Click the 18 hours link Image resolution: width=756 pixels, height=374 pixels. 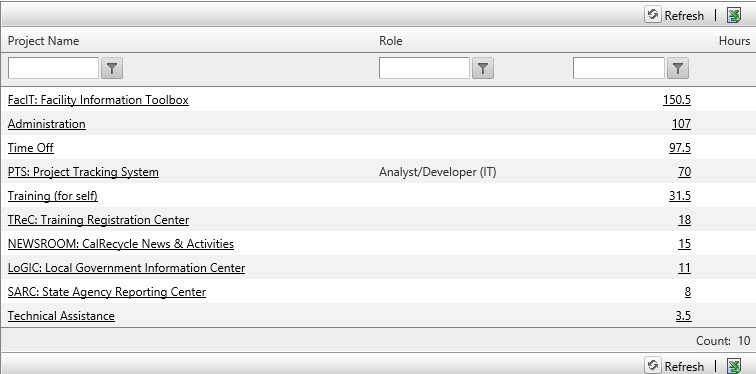point(684,220)
